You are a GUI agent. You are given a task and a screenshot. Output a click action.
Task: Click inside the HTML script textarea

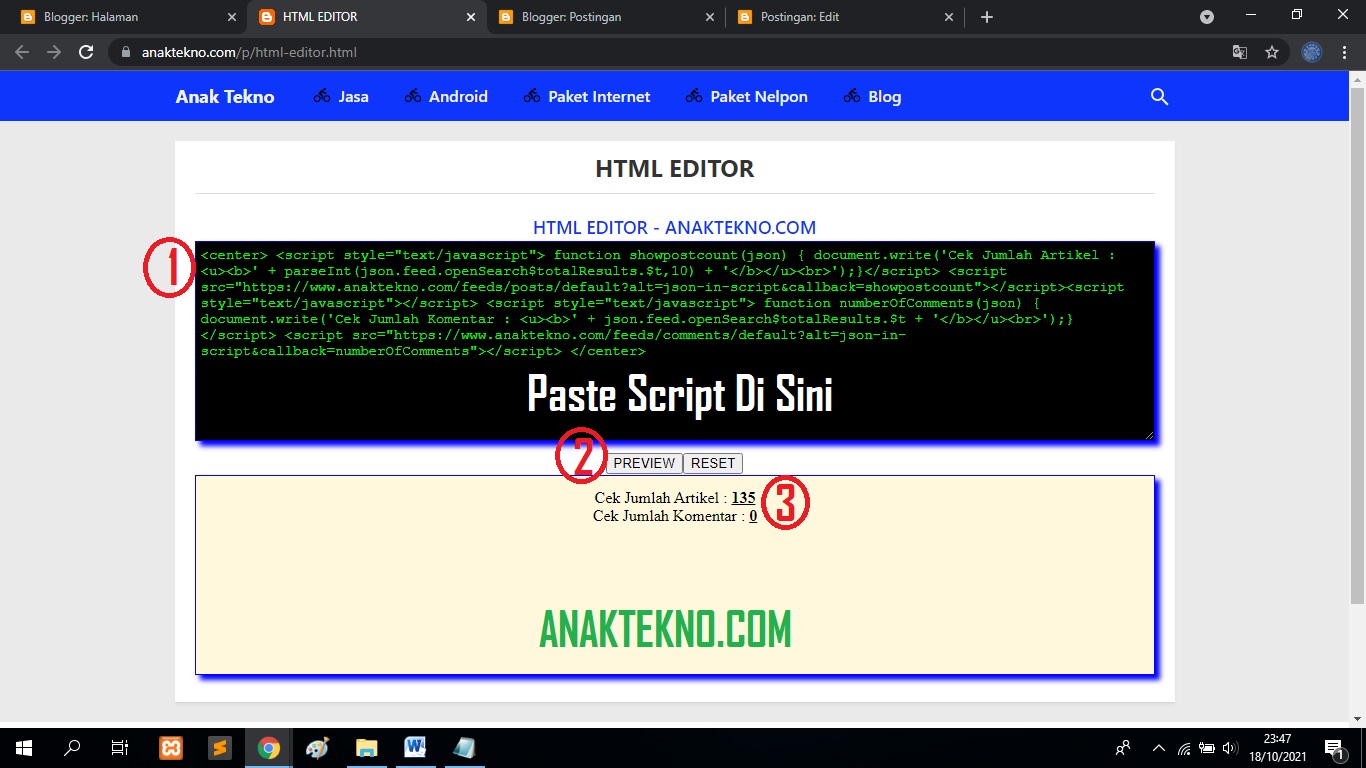point(675,341)
